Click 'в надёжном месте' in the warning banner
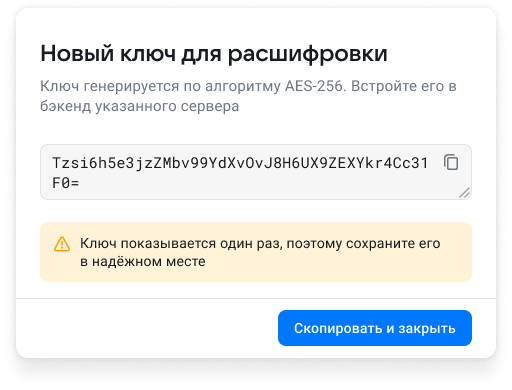512x390 pixels. pyautogui.click(x=143, y=261)
